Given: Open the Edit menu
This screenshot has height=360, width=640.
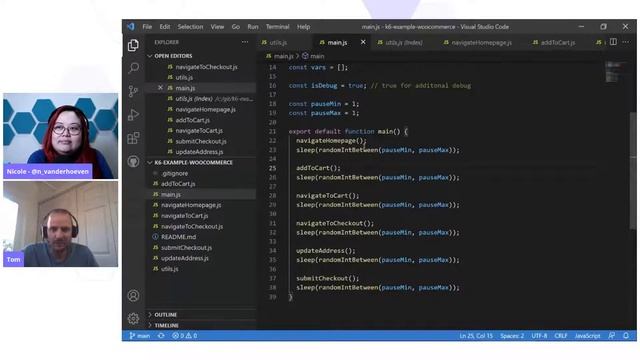Looking at the screenshot, I should pos(165,27).
